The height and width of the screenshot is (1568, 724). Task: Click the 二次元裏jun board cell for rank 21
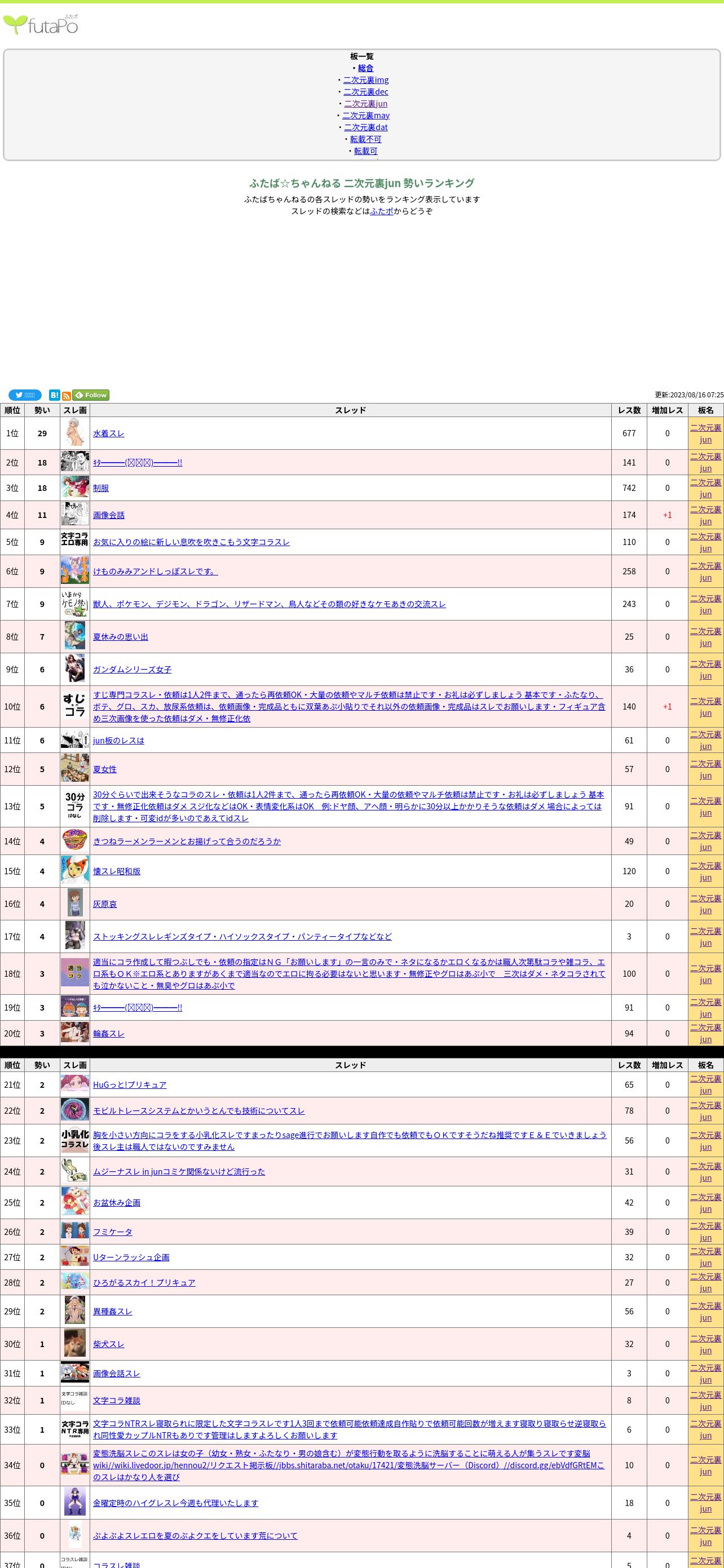(706, 1085)
